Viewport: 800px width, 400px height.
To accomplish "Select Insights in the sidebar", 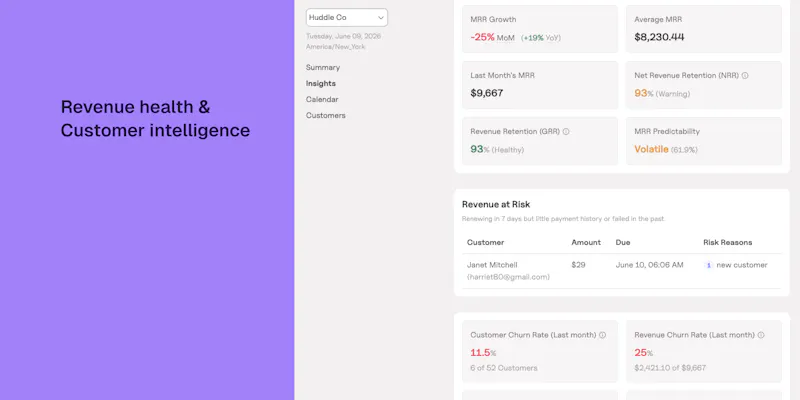I will [320, 83].
